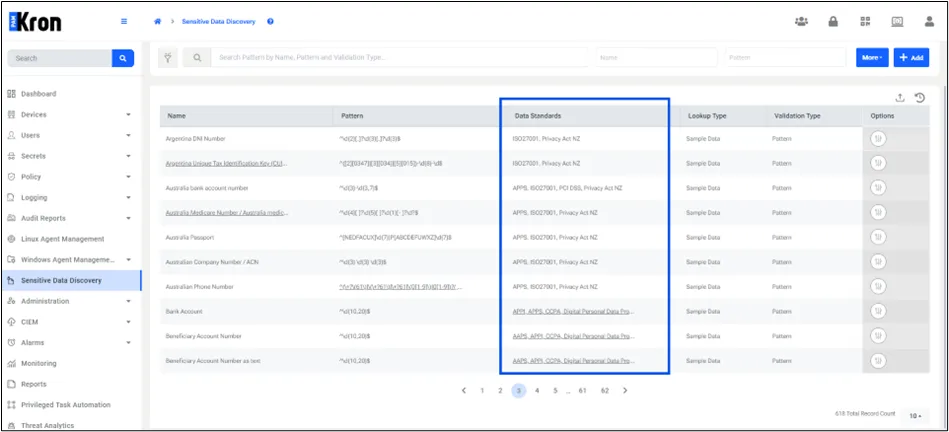This screenshot has height=432, width=949.
Task: Expand the Alarms sidebar menu
Action: [x=128, y=342]
